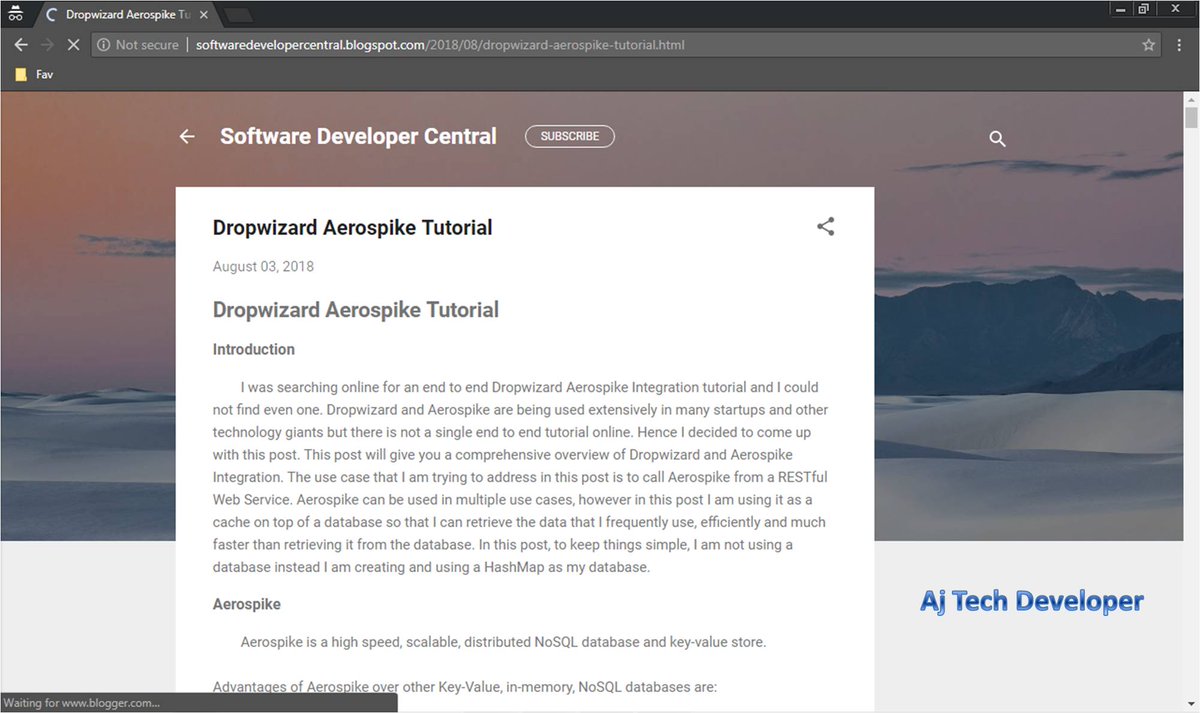Open the share icon next to the post title
Image resolution: width=1200 pixels, height=713 pixels.
click(825, 226)
